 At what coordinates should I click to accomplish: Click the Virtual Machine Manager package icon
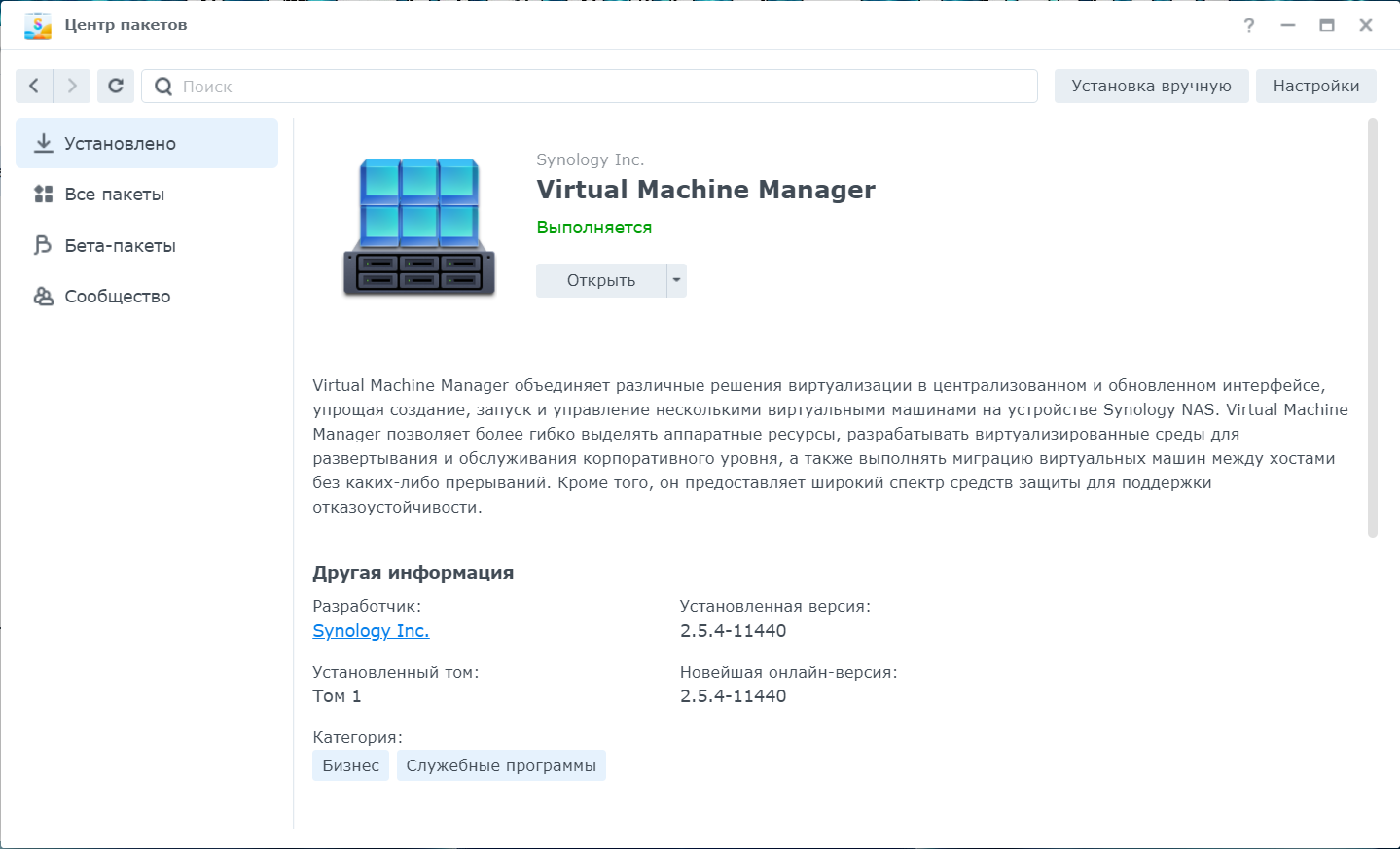(419, 227)
